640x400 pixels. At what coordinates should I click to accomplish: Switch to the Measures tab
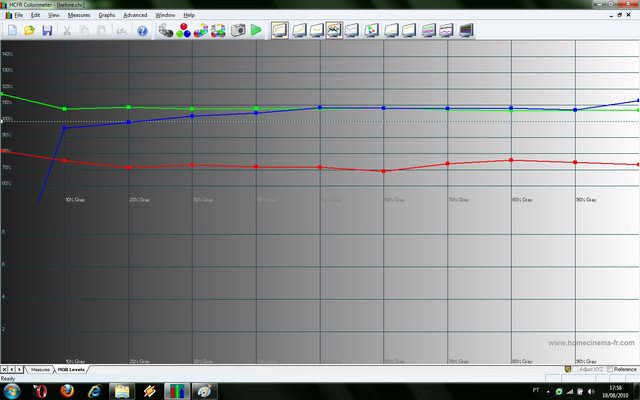click(x=40, y=369)
